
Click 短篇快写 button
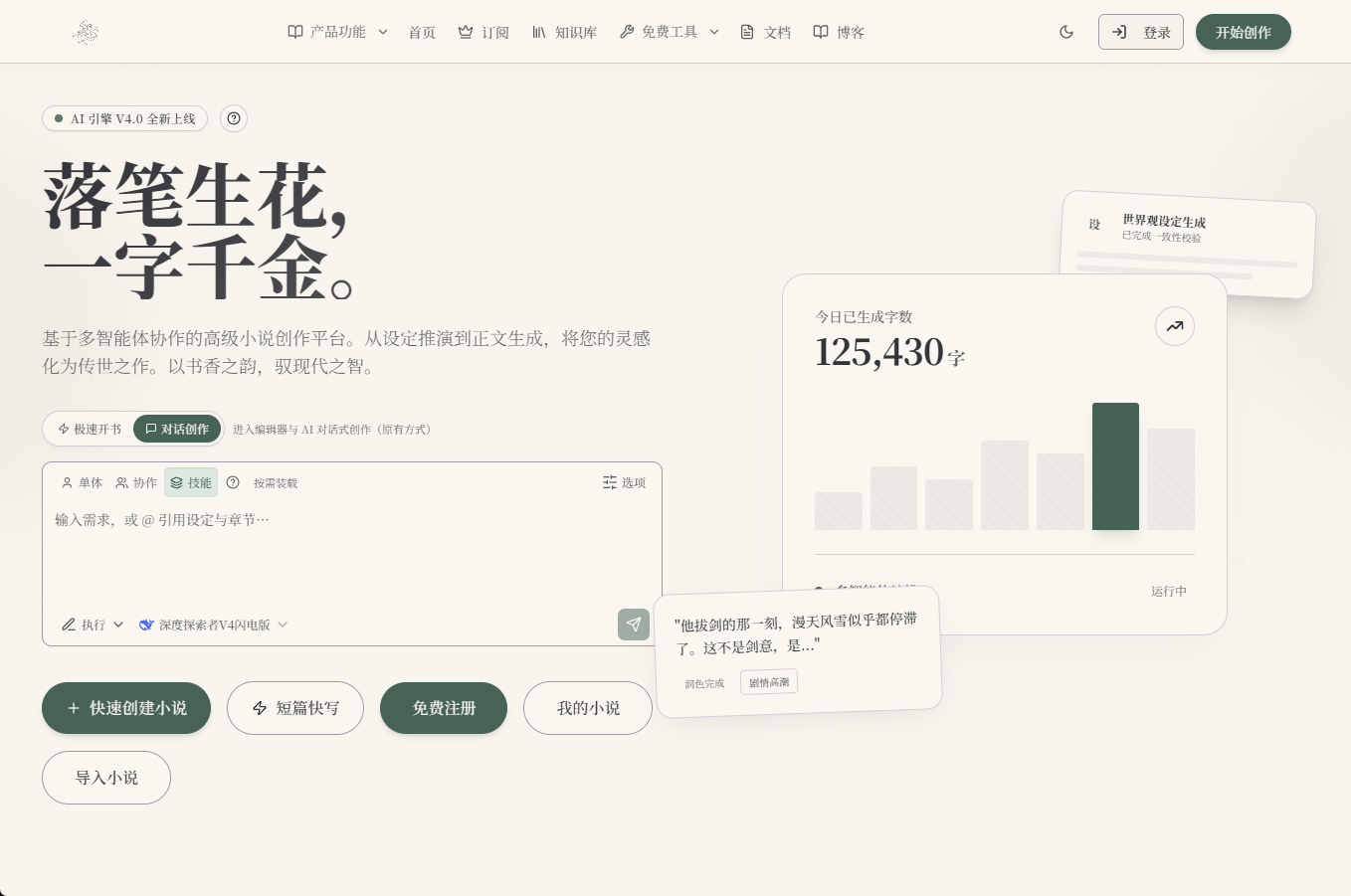pyautogui.click(x=295, y=708)
